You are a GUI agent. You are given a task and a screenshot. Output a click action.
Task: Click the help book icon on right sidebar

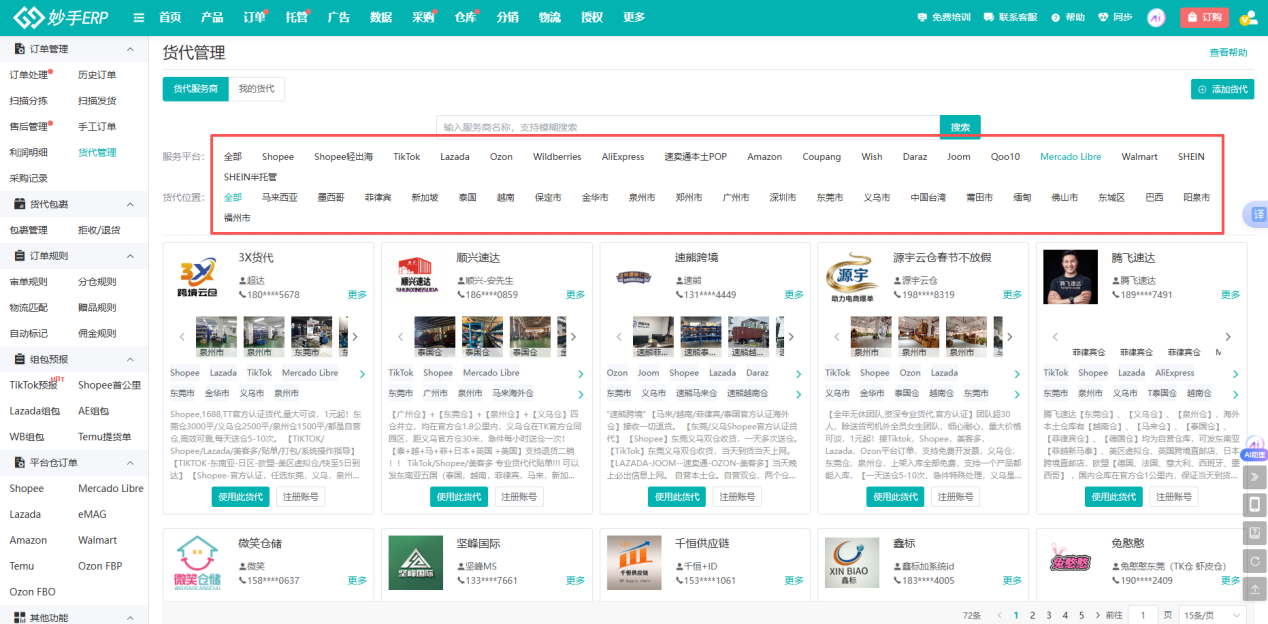1256,532
